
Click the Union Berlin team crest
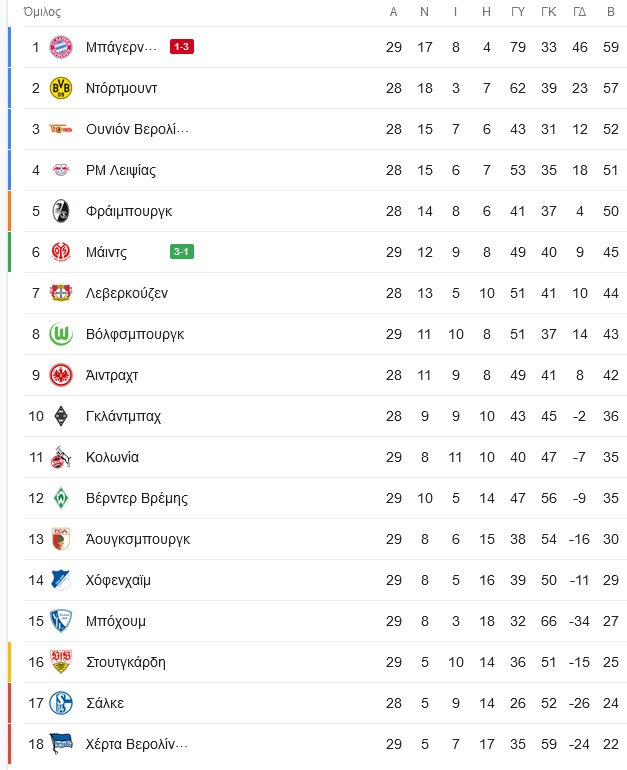pyautogui.click(x=61, y=129)
